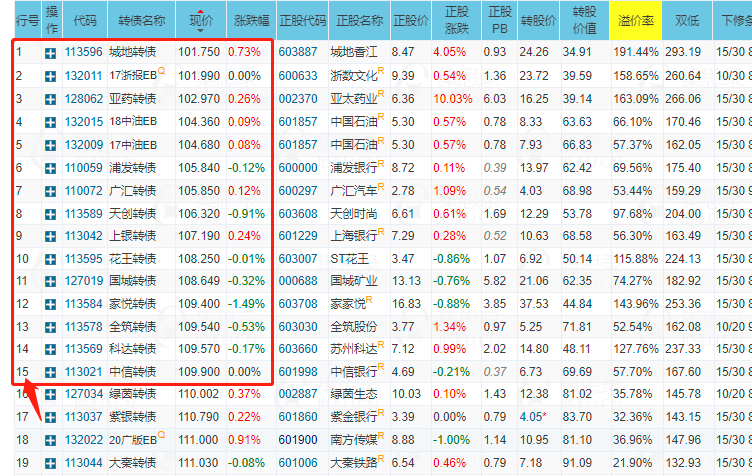Viewport: 752px width, 476px height.
Task: Open bond code 128062
Action: pyautogui.click(x=83, y=99)
